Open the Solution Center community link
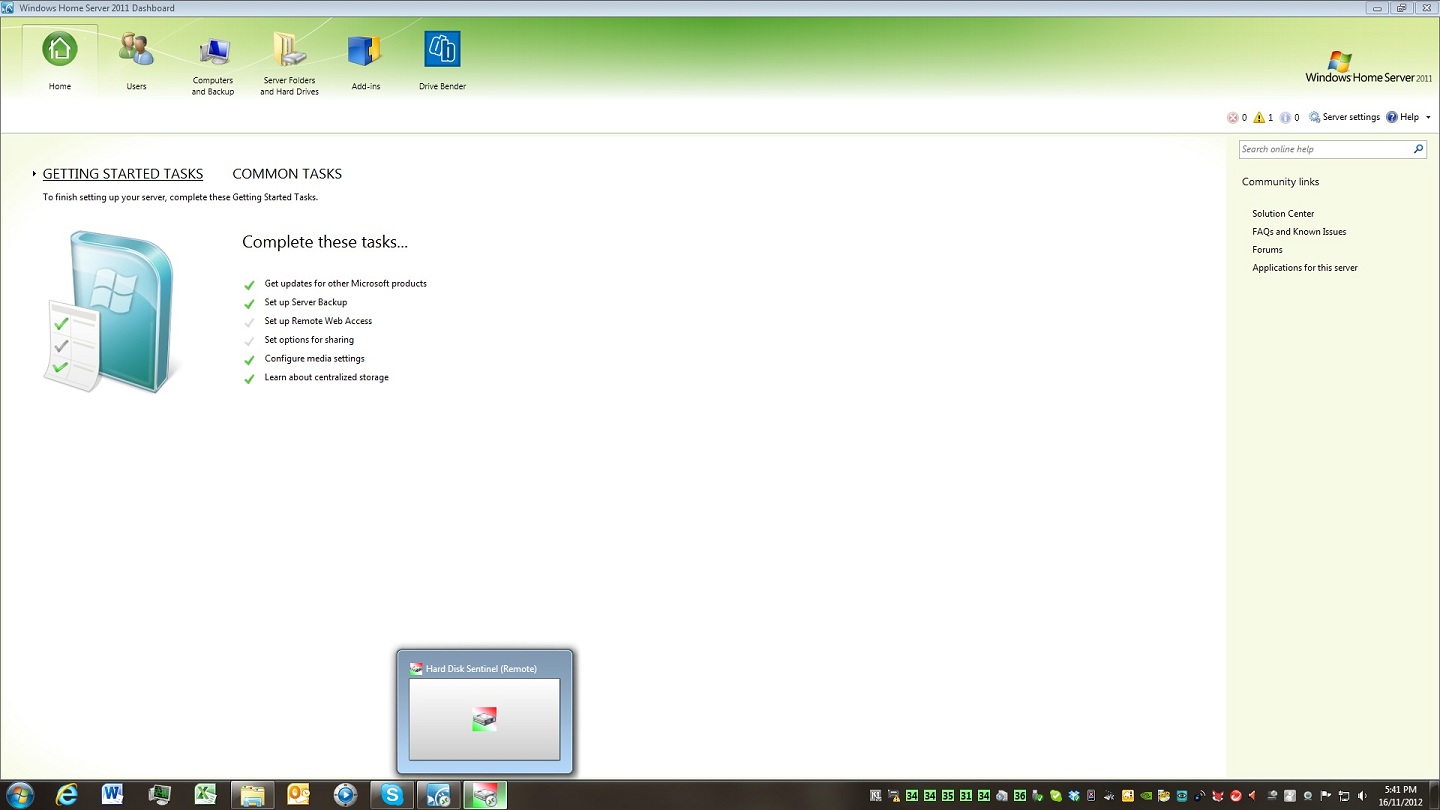 1283,214
